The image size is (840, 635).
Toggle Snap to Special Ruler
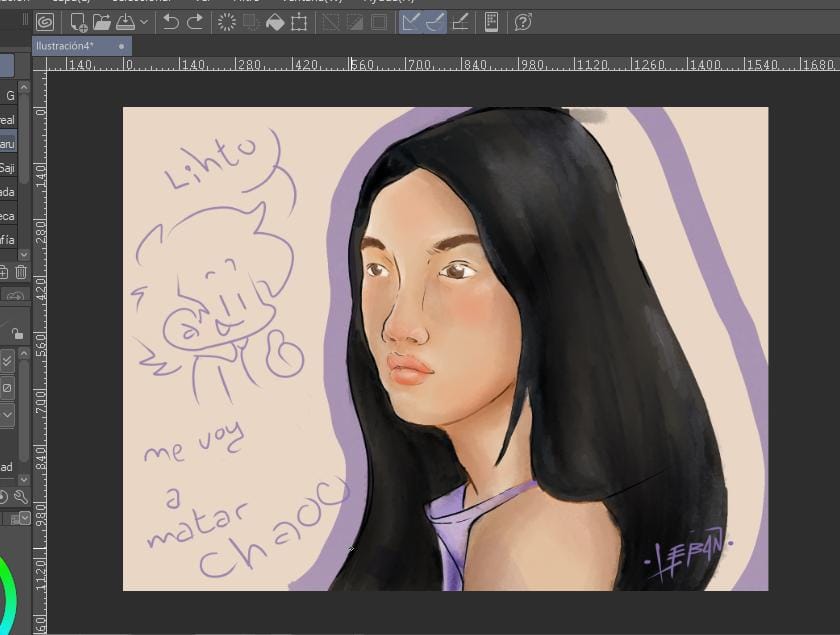pos(435,23)
